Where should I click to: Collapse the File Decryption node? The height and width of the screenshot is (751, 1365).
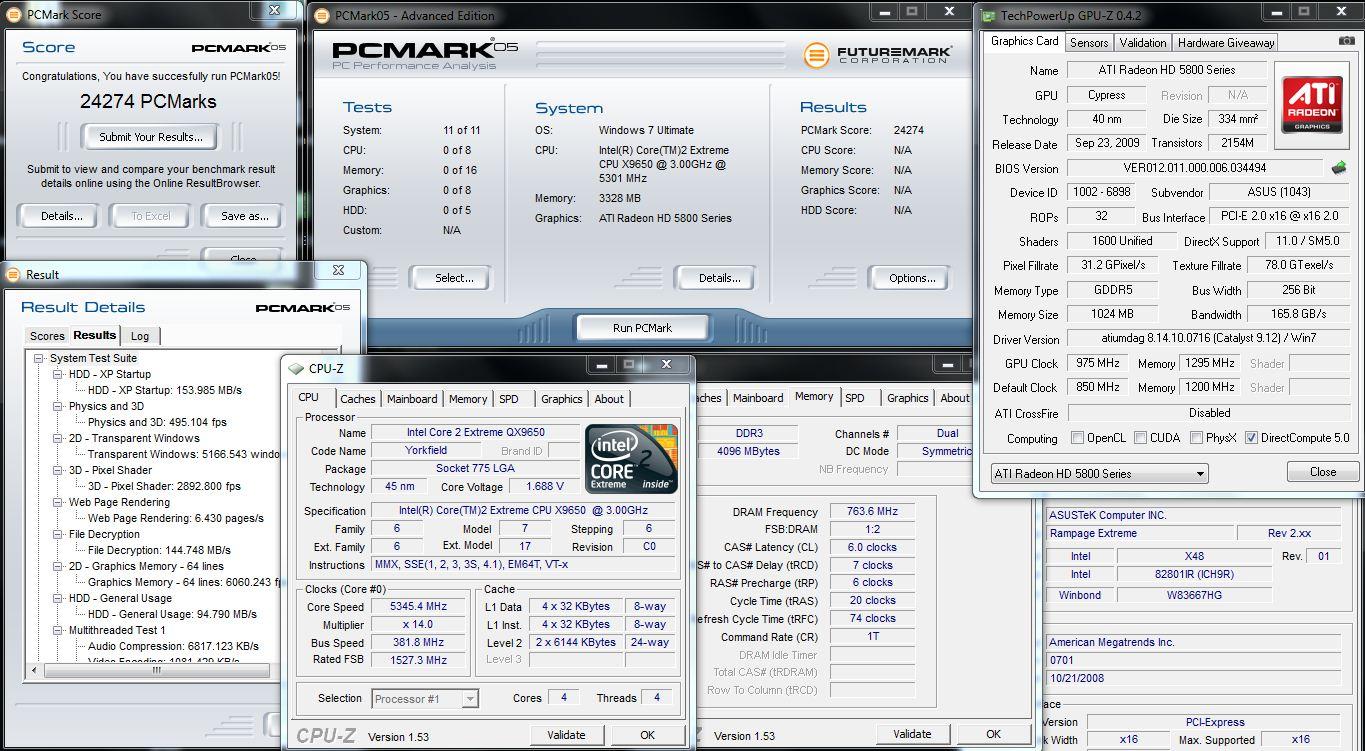pyautogui.click(x=58, y=534)
